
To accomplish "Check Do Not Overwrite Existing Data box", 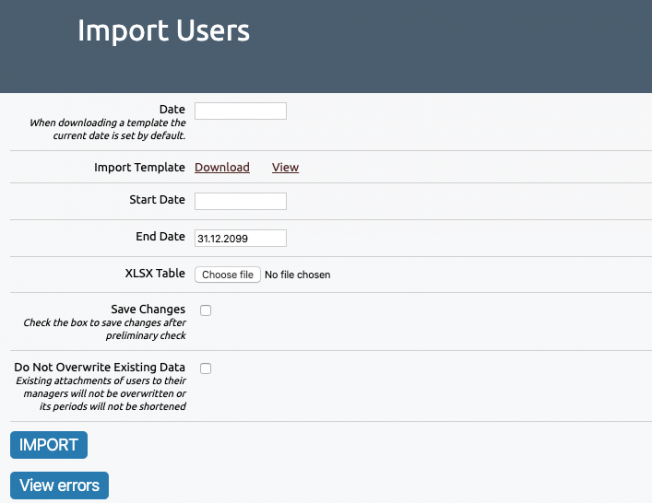I will [205, 368].
